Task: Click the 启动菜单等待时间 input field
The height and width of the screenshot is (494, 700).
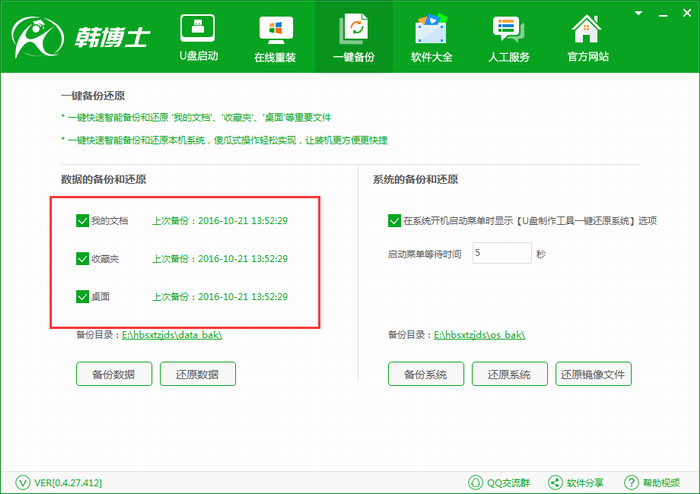Action: point(502,253)
